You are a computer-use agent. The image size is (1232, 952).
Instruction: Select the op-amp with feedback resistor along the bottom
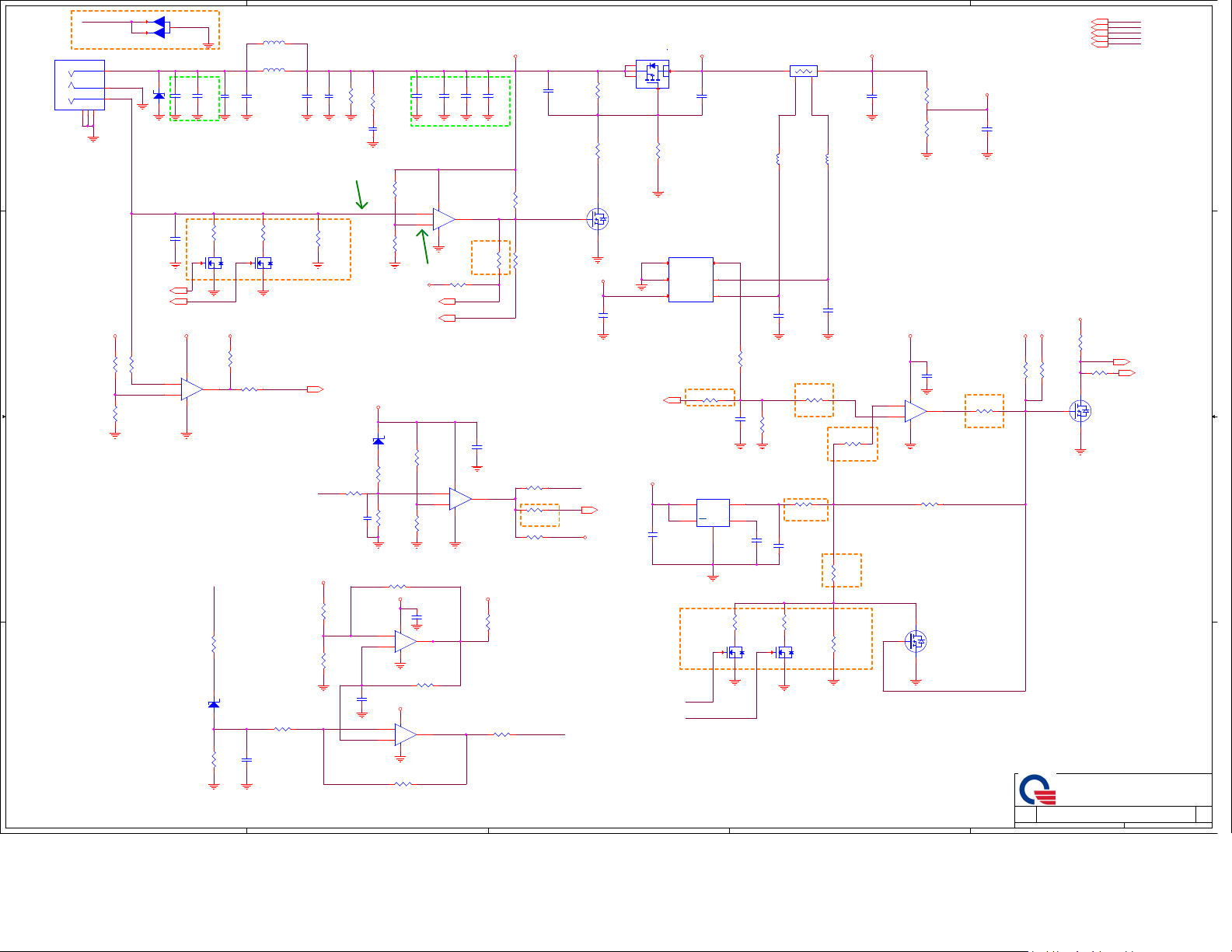tap(406, 735)
